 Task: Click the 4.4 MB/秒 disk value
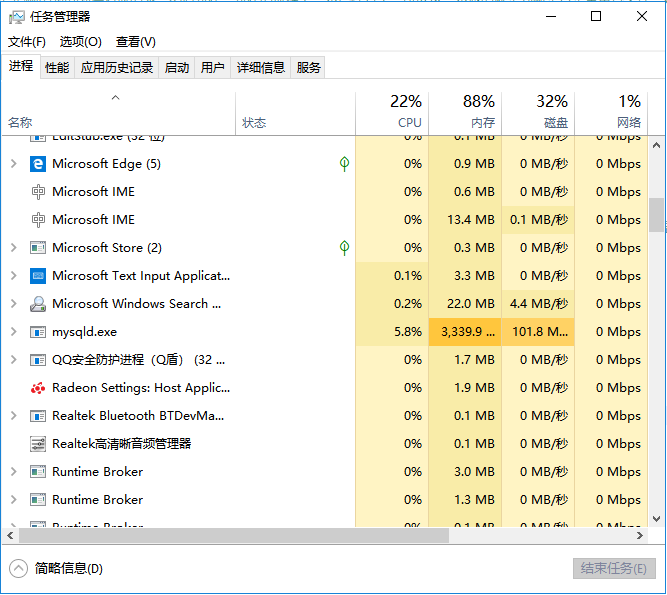tap(539, 304)
